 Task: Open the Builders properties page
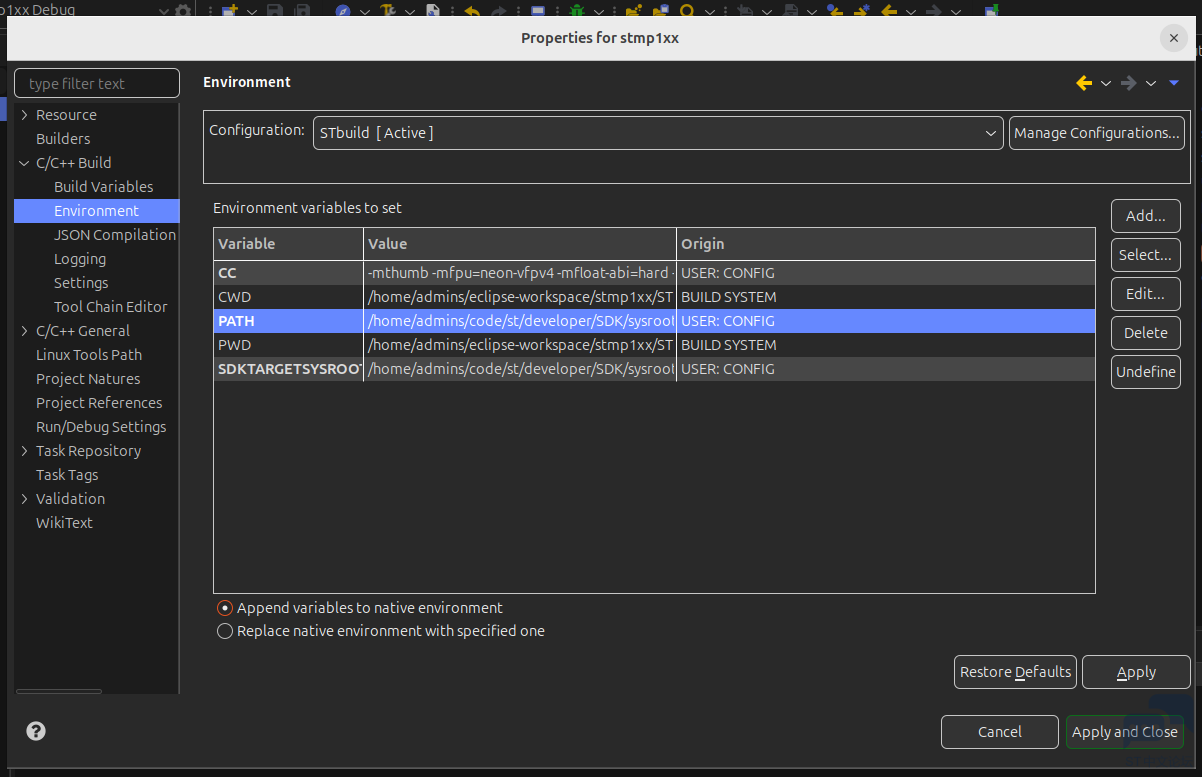[x=63, y=139]
